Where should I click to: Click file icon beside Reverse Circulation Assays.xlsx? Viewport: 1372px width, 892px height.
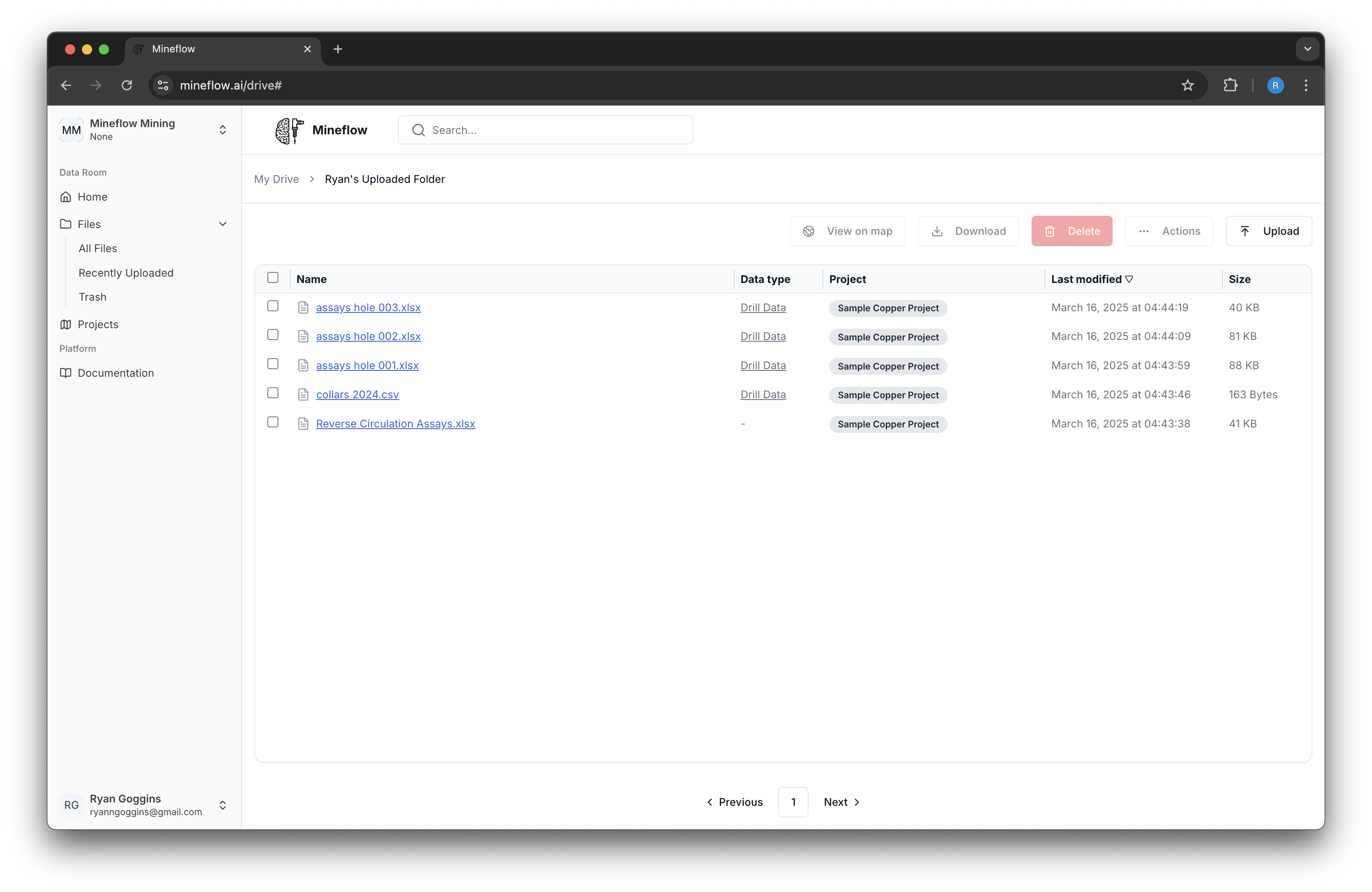pyautogui.click(x=303, y=424)
